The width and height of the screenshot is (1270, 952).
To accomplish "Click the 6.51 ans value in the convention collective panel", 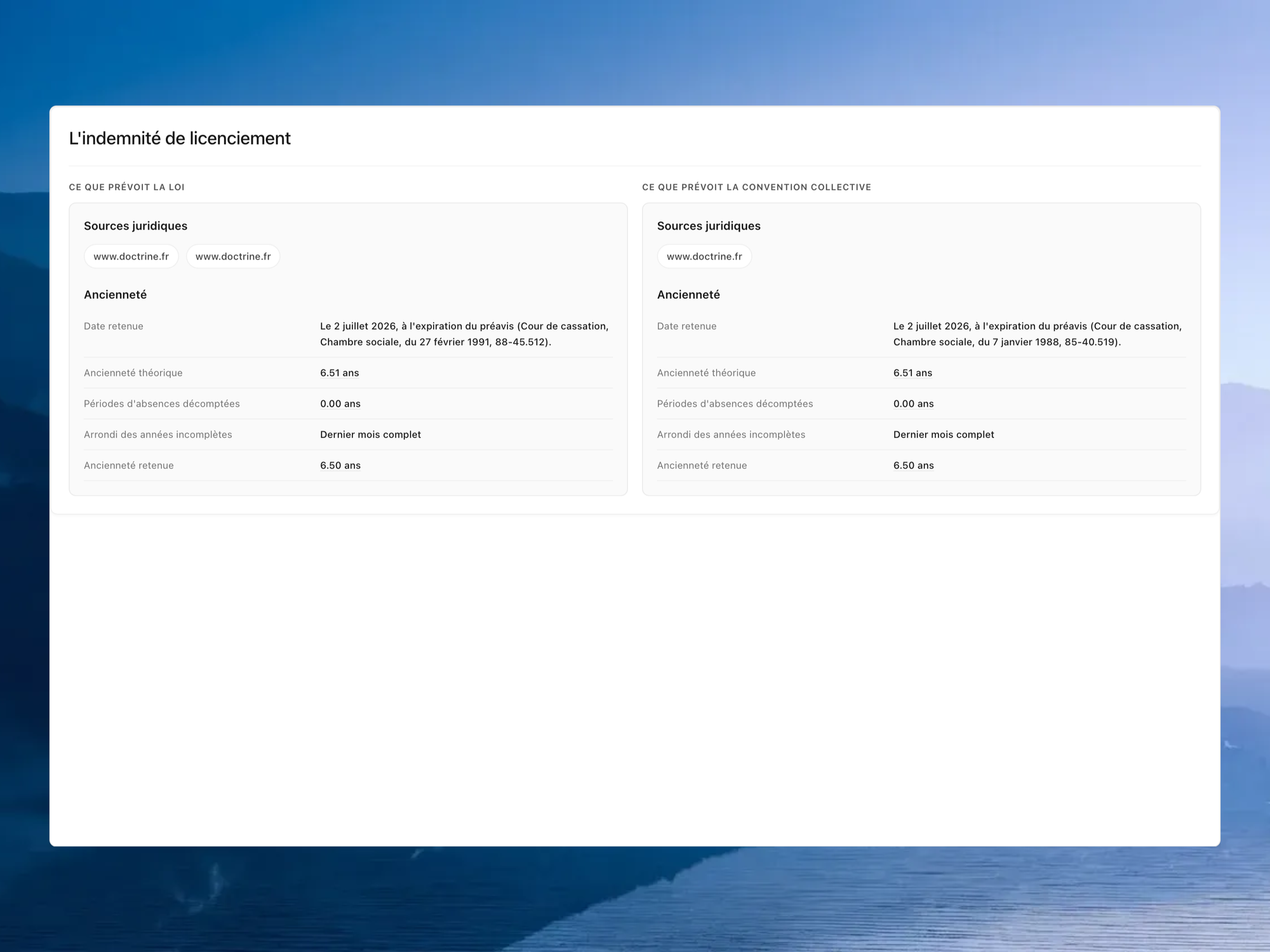I will (x=912, y=373).
